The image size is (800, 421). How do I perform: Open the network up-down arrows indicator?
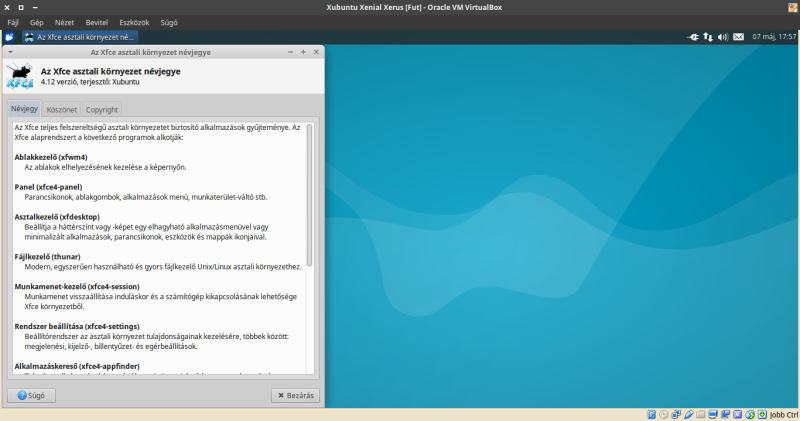708,37
